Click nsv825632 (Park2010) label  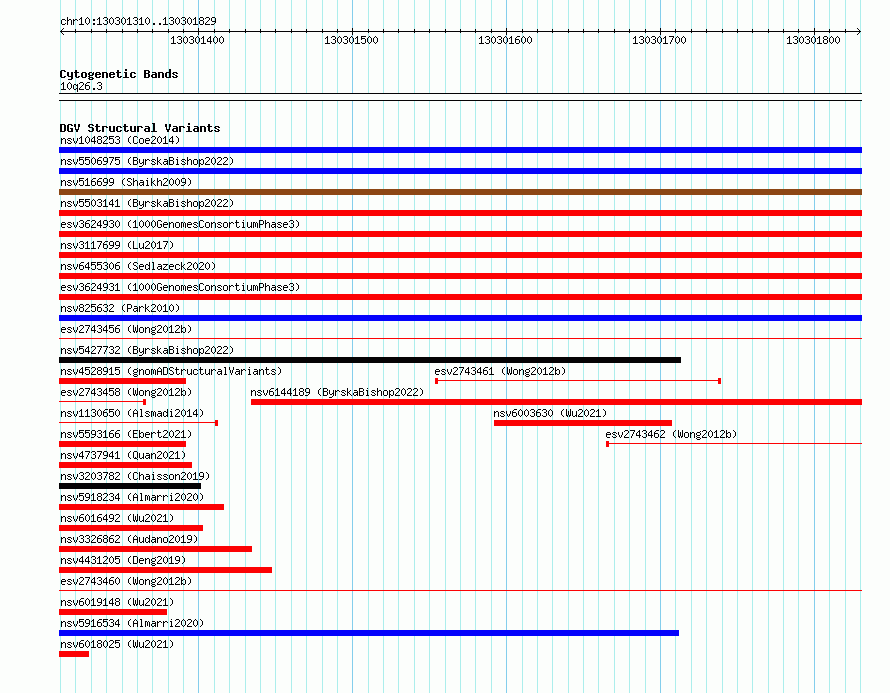pos(120,308)
